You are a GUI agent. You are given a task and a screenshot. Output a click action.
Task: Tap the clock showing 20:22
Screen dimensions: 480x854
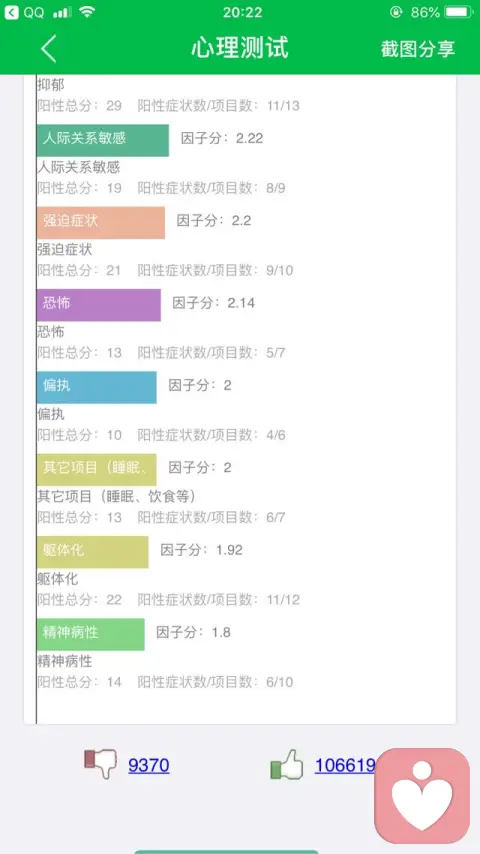point(242,12)
